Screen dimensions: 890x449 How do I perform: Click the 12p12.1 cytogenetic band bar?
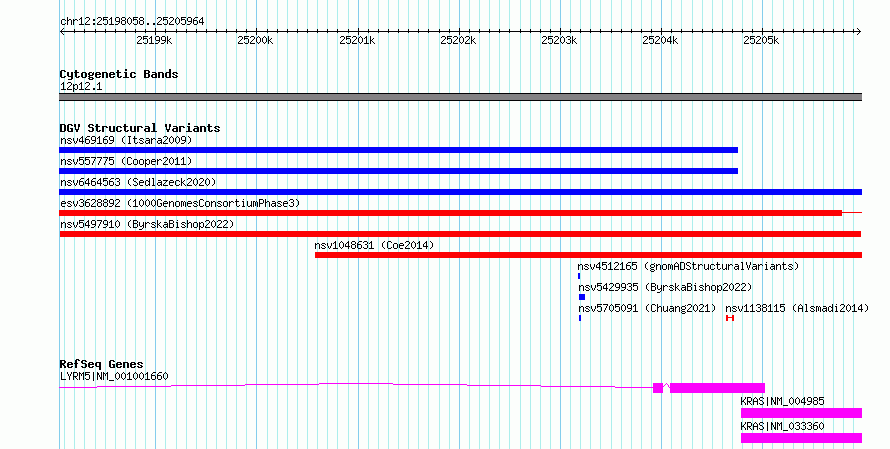point(460,97)
